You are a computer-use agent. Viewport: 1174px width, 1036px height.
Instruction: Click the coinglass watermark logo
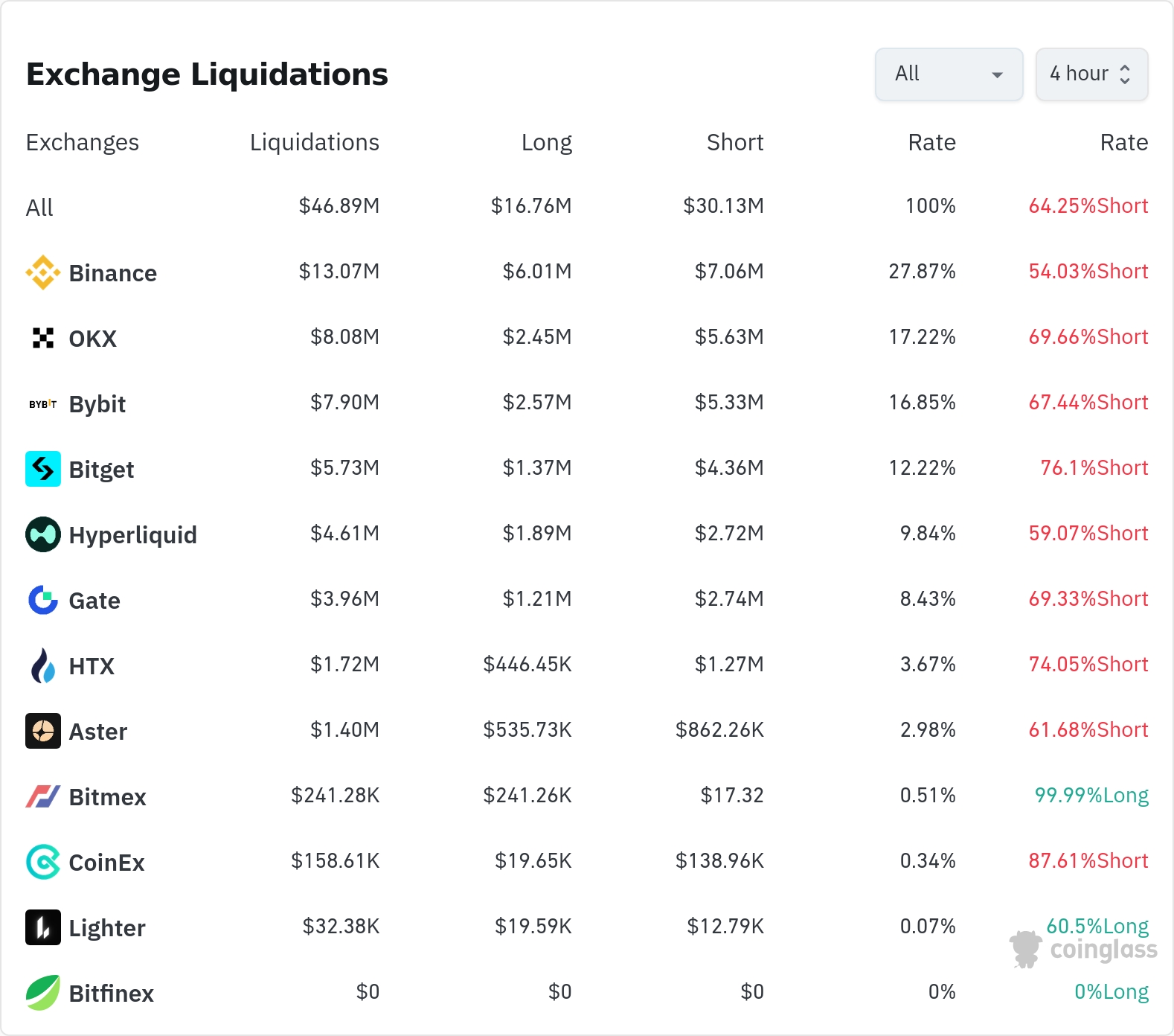1084,950
